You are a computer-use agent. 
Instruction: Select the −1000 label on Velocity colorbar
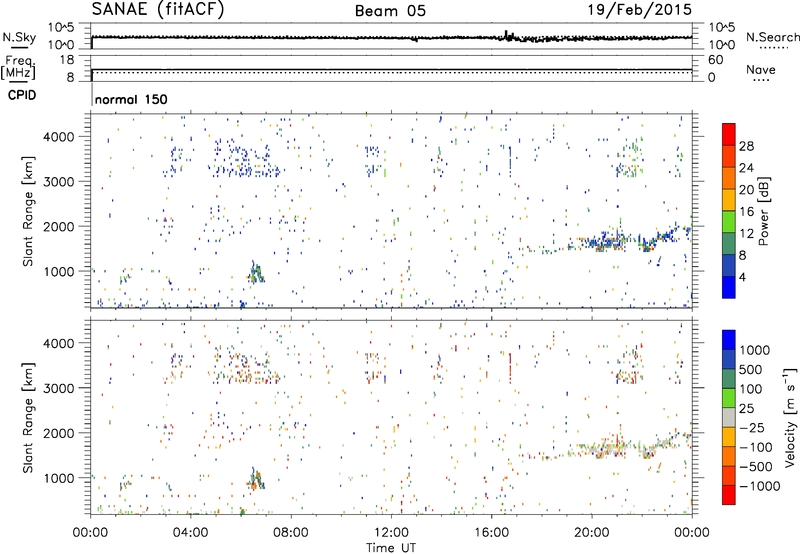[x=760, y=486]
